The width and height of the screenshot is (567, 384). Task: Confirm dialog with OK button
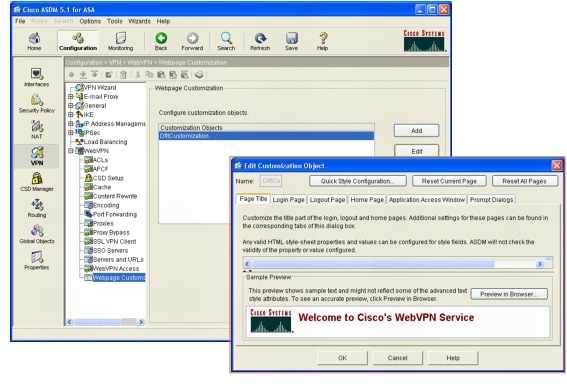[342, 358]
